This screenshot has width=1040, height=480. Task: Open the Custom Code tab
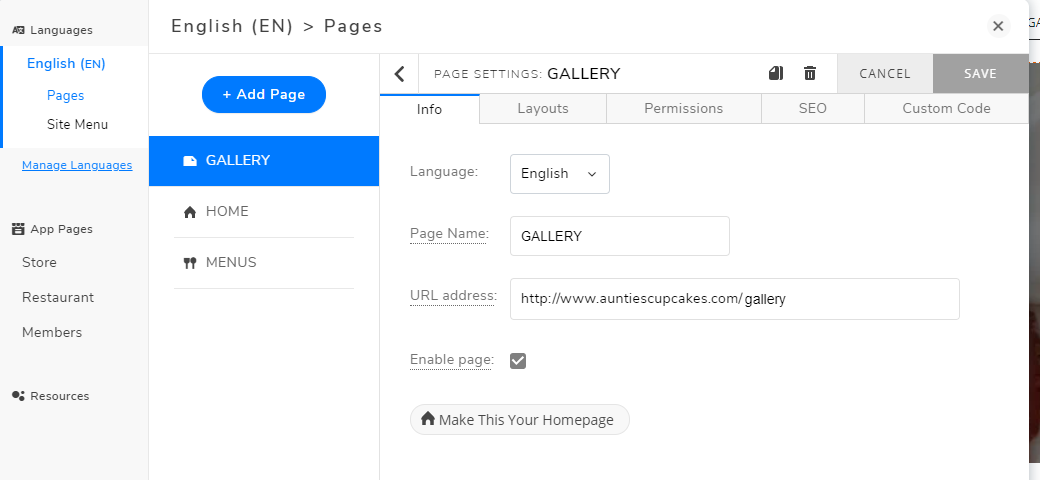click(x=946, y=108)
